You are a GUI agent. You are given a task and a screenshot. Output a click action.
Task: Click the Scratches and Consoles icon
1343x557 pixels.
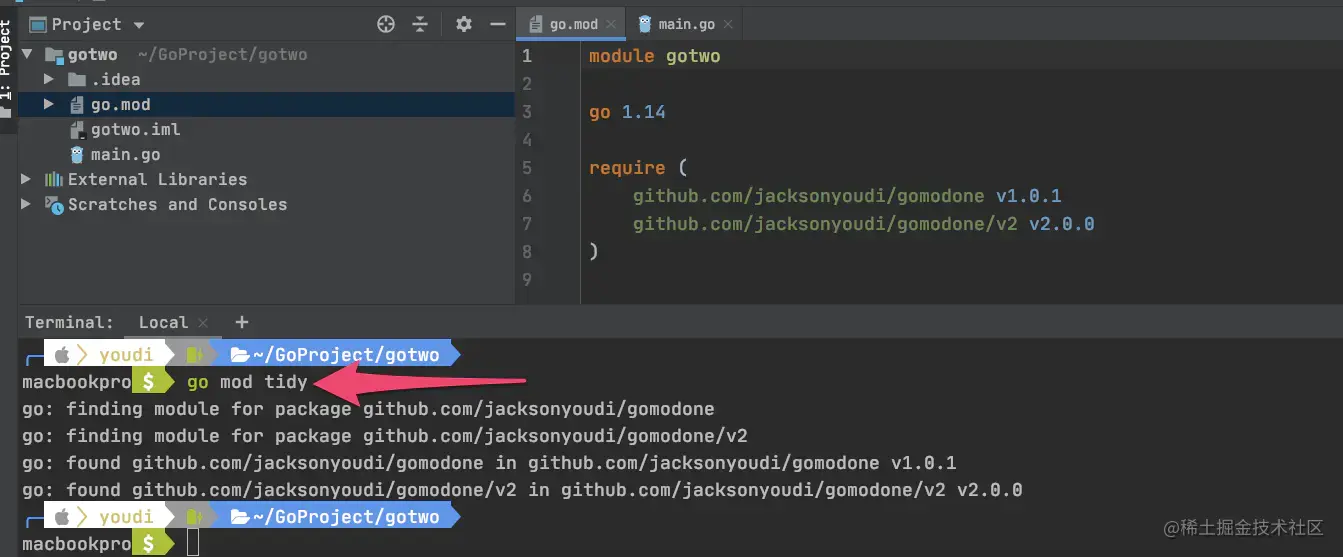point(54,204)
